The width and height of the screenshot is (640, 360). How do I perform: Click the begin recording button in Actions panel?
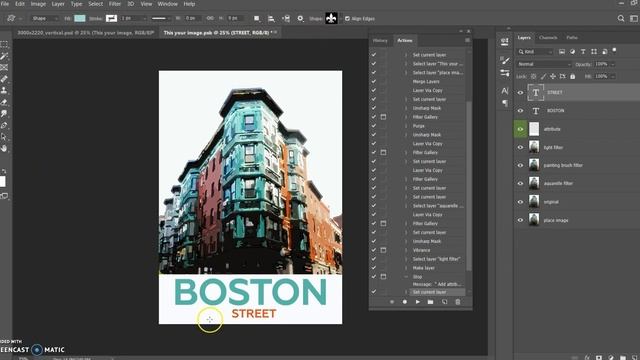click(404, 302)
